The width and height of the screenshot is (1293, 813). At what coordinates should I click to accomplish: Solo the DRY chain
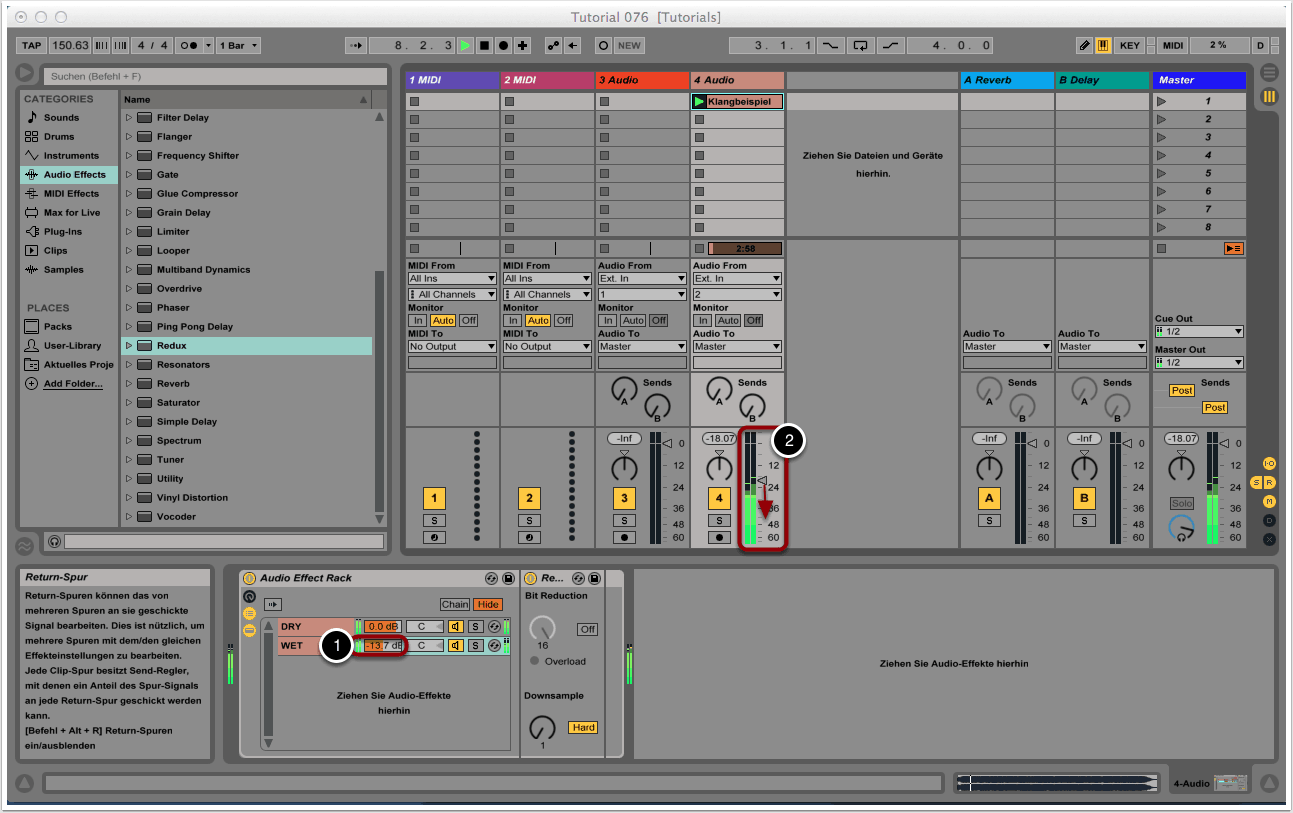coord(476,627)
